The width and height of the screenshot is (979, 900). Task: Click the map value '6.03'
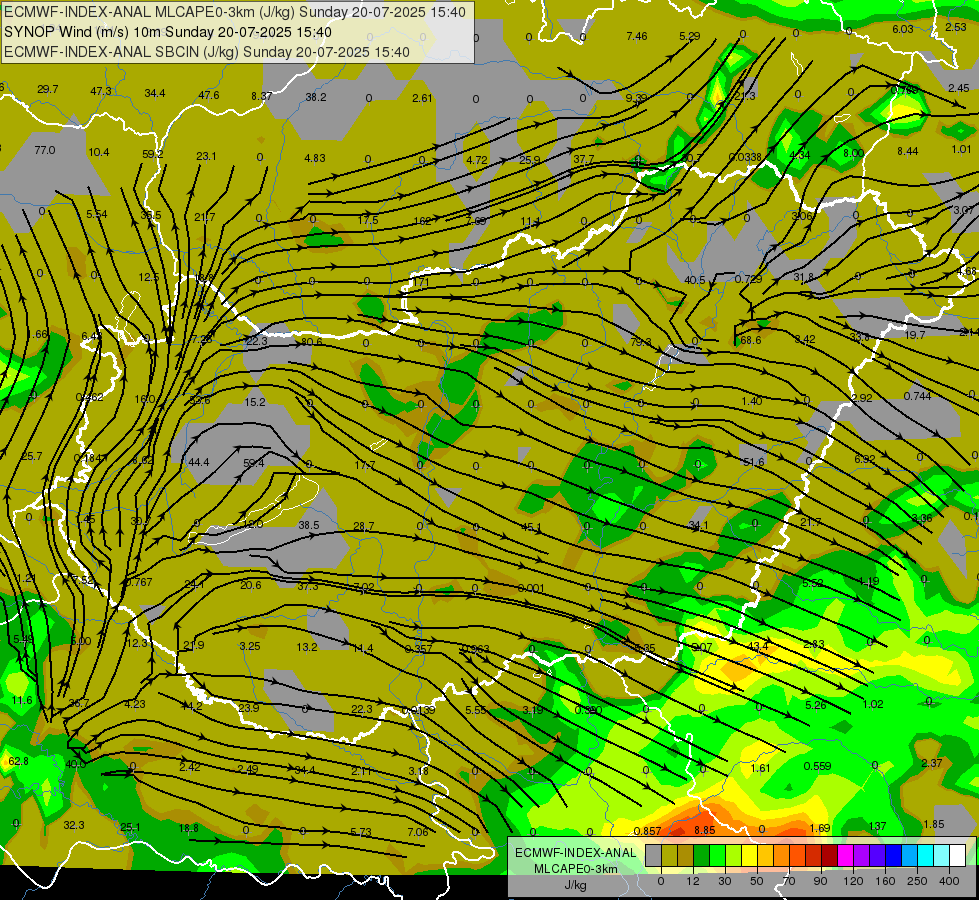(903, 29)
